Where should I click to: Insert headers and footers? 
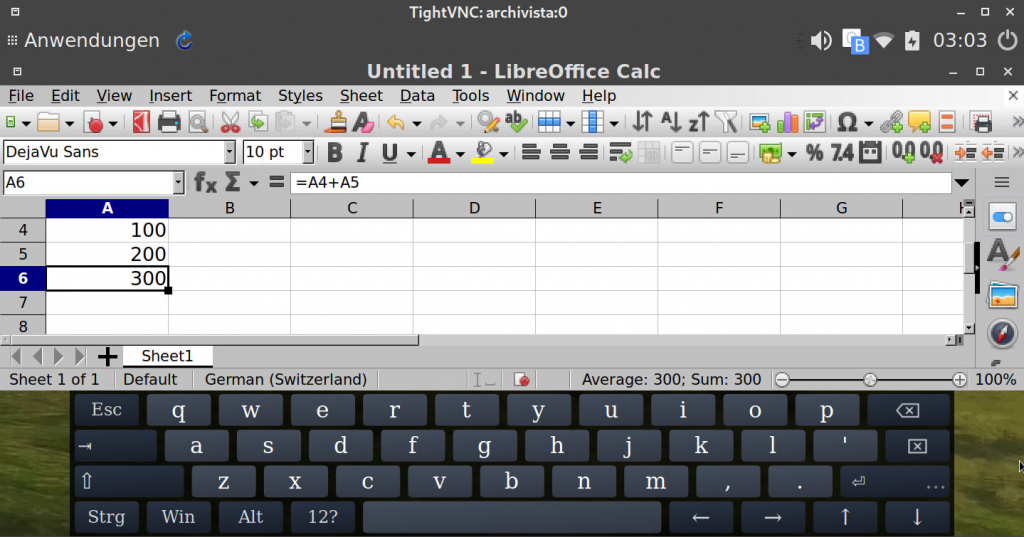[947, 122]
